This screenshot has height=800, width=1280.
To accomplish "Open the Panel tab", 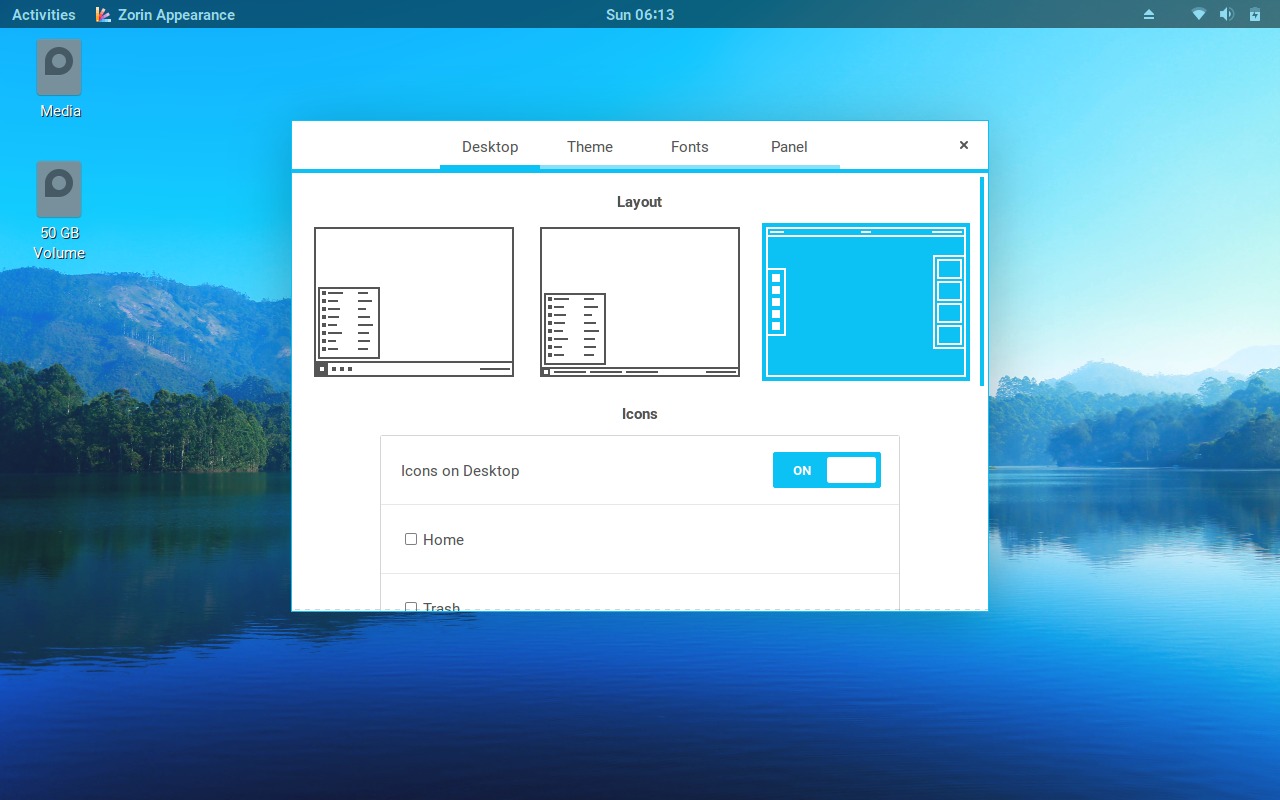I will click(789, 146).
